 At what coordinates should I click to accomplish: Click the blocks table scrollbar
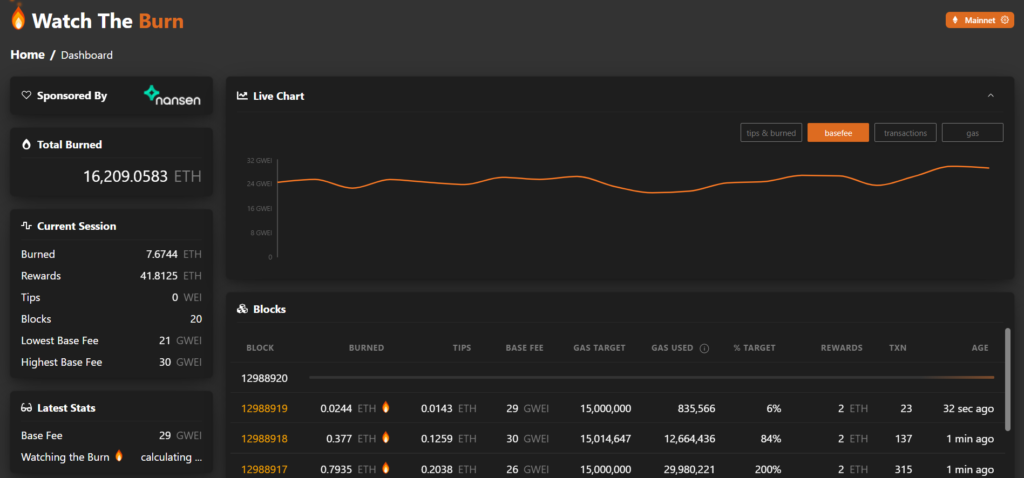(x=1006, y=370)
